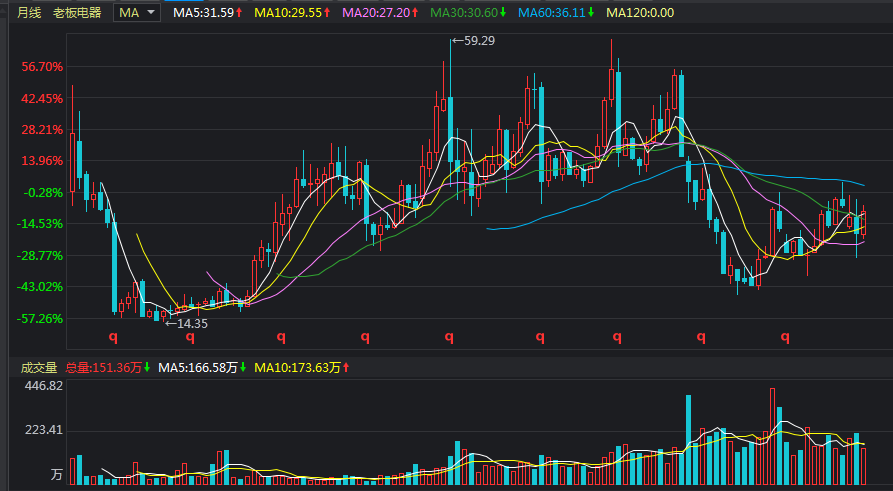The image size is (893, 491).
Task: Click the -43.02% axis label
Action: pyautogui.click(x=40, y=287)
